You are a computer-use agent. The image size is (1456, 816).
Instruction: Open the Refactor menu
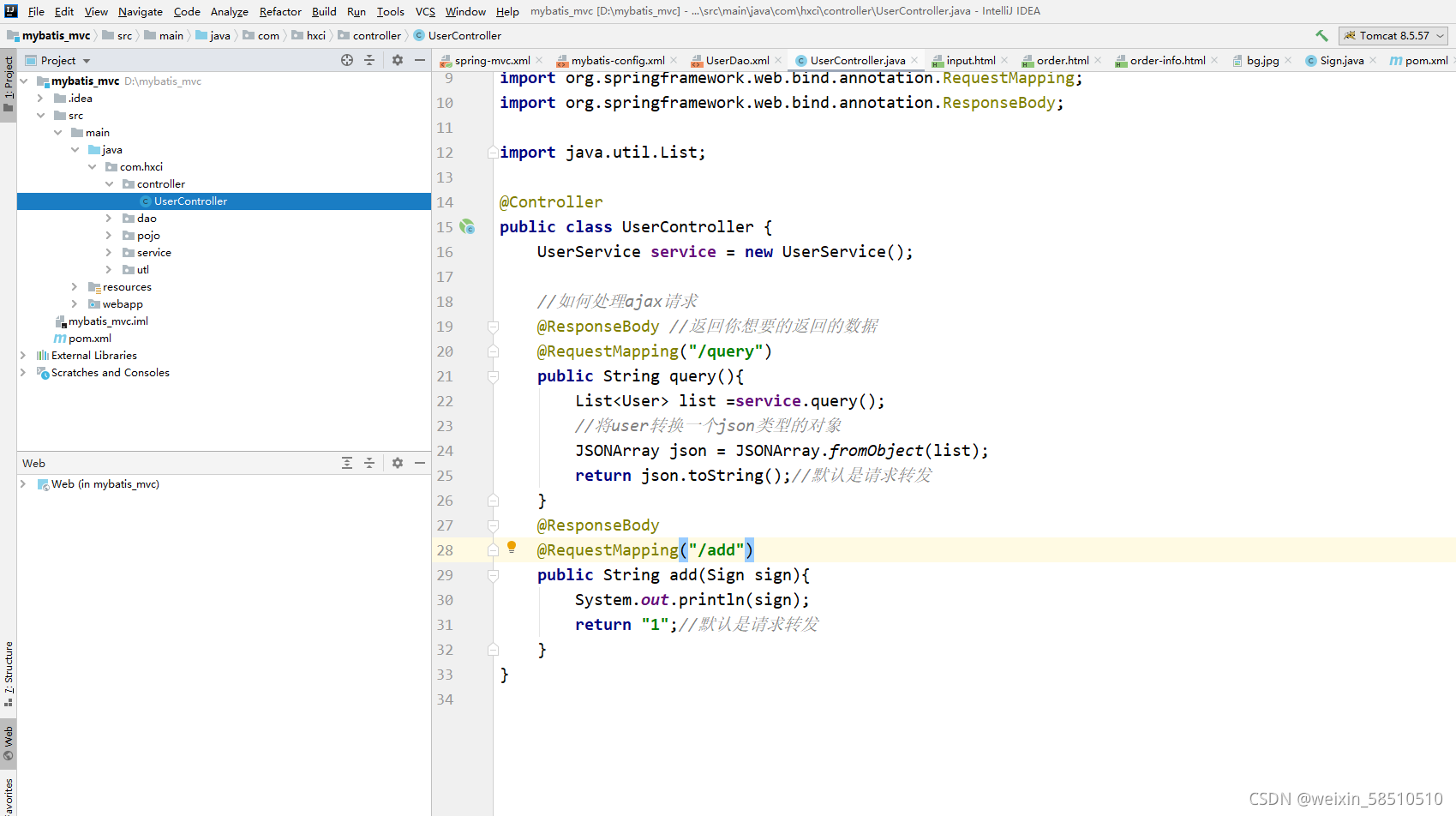[x=280, y=11]
